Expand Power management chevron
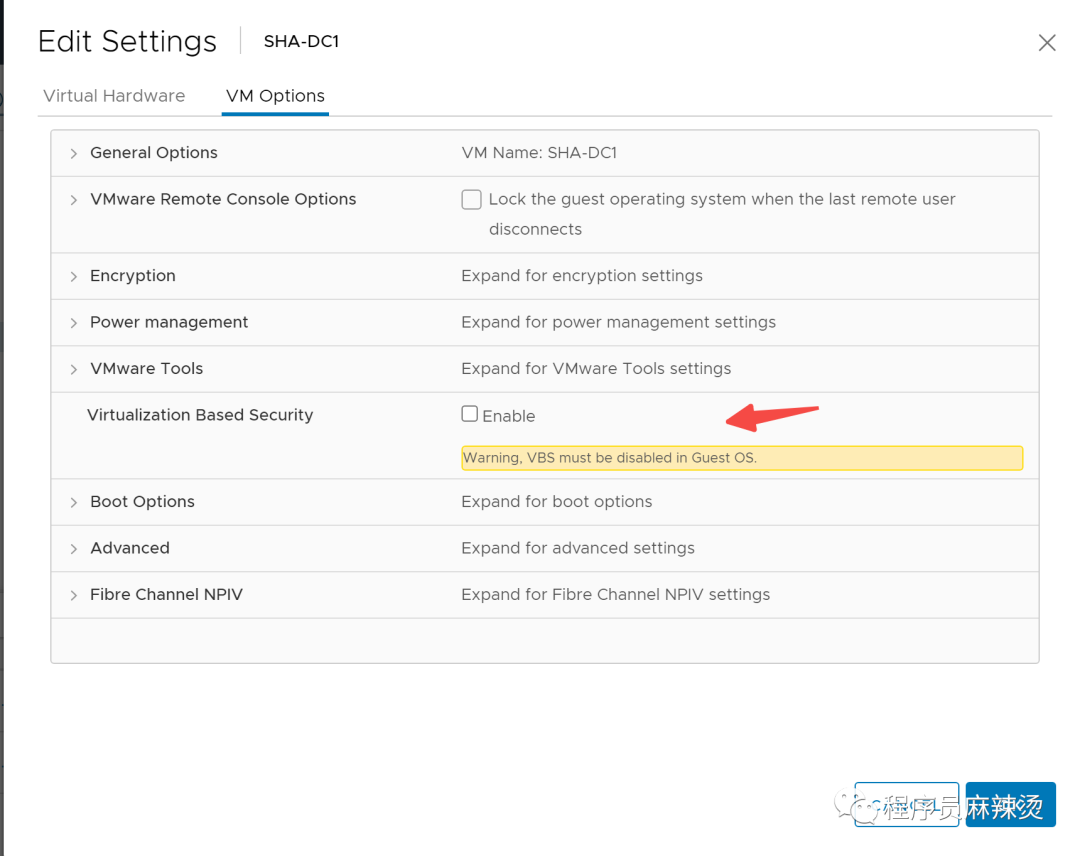Image resolution: width=1080 pixels, height=856 pixels. tap(74, 323)
